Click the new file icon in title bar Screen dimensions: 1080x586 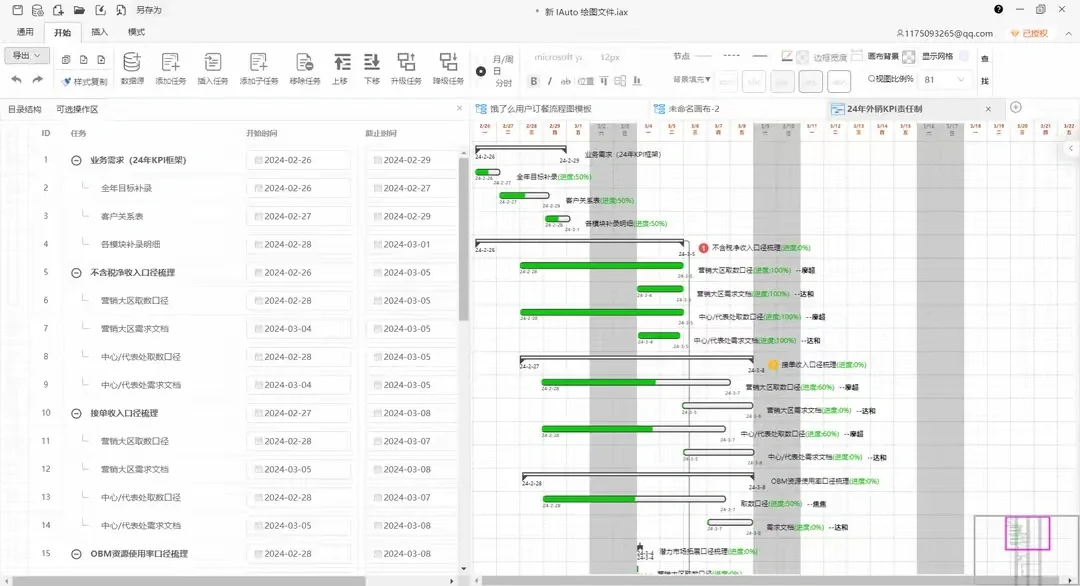(59, 10)
